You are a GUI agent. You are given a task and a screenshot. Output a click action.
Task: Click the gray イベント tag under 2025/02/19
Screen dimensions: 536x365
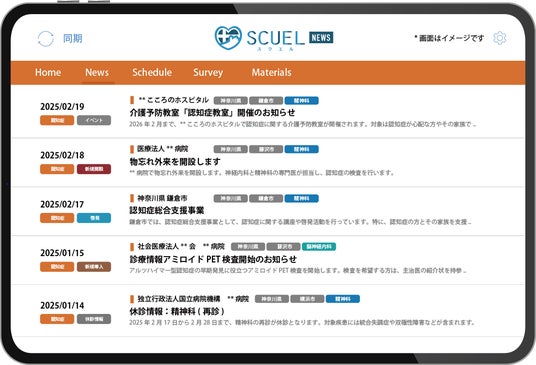94,120
